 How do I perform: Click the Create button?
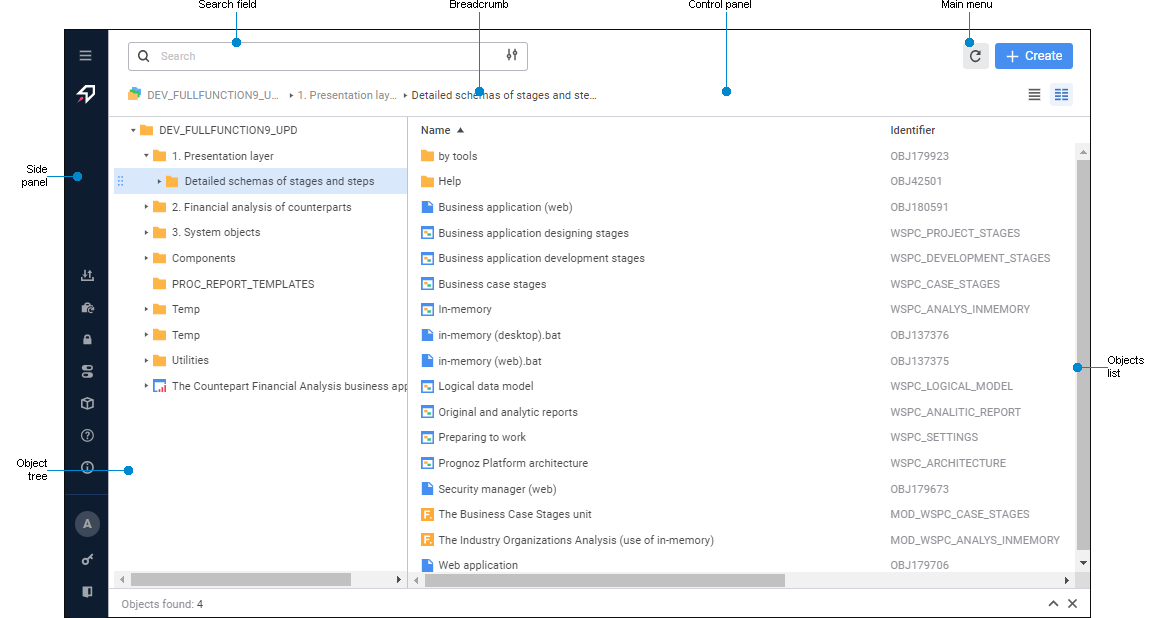(x=1033, y=56)
